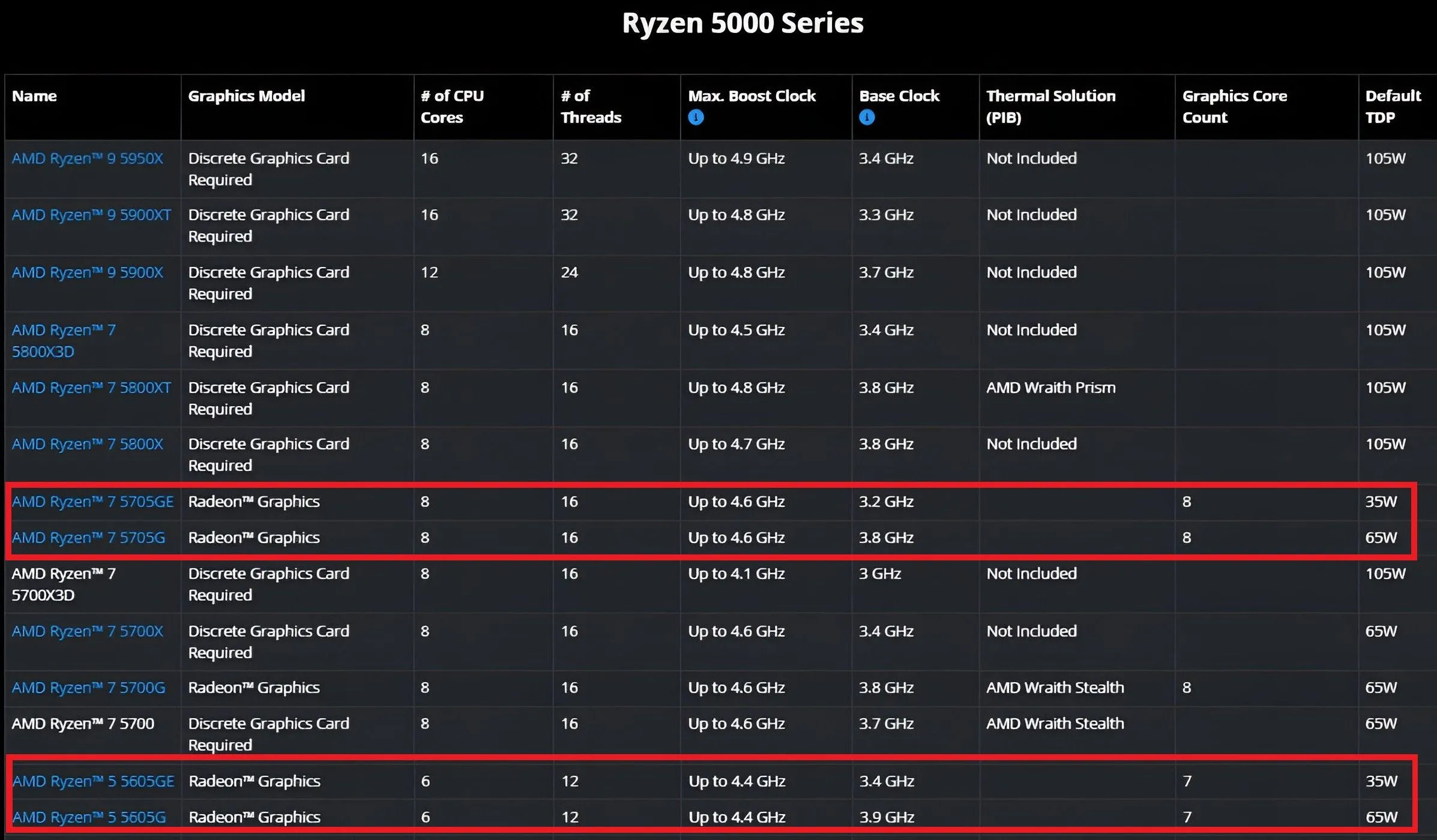Click the Thermal Solution (PIB) header

click(x=1050, y=106)
